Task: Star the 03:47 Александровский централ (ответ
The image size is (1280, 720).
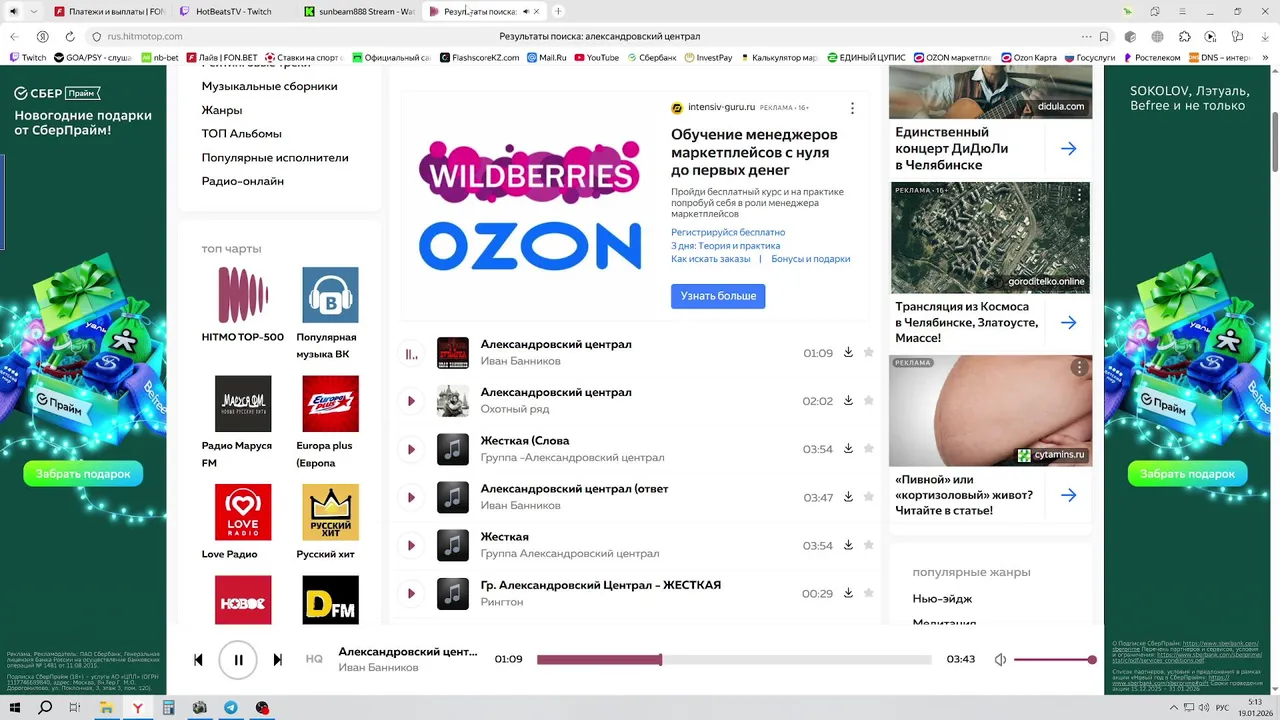Action: point(869,496)
